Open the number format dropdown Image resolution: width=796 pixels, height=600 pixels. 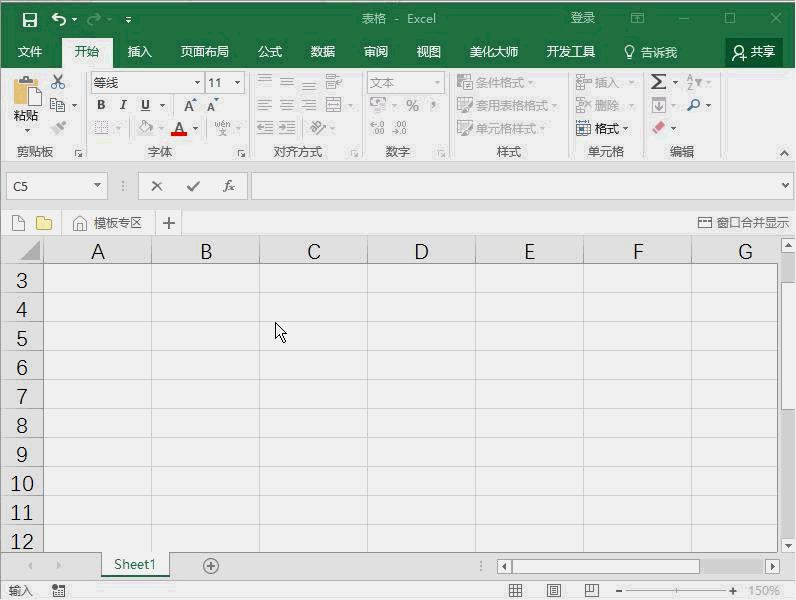[x=437, y=82]
